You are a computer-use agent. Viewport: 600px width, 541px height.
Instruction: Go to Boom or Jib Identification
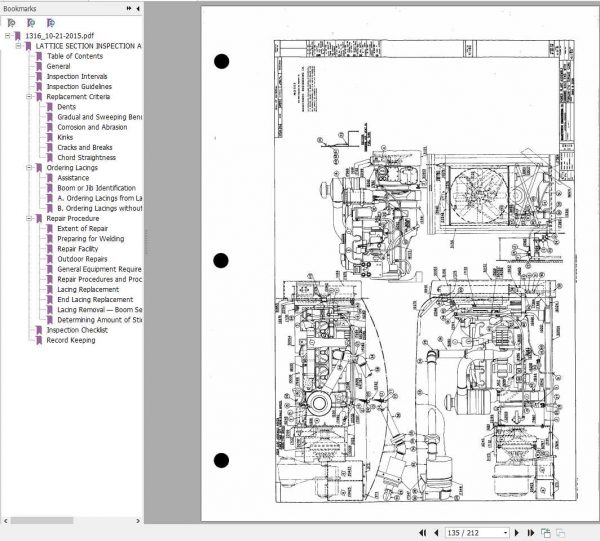tap(96, 188)
